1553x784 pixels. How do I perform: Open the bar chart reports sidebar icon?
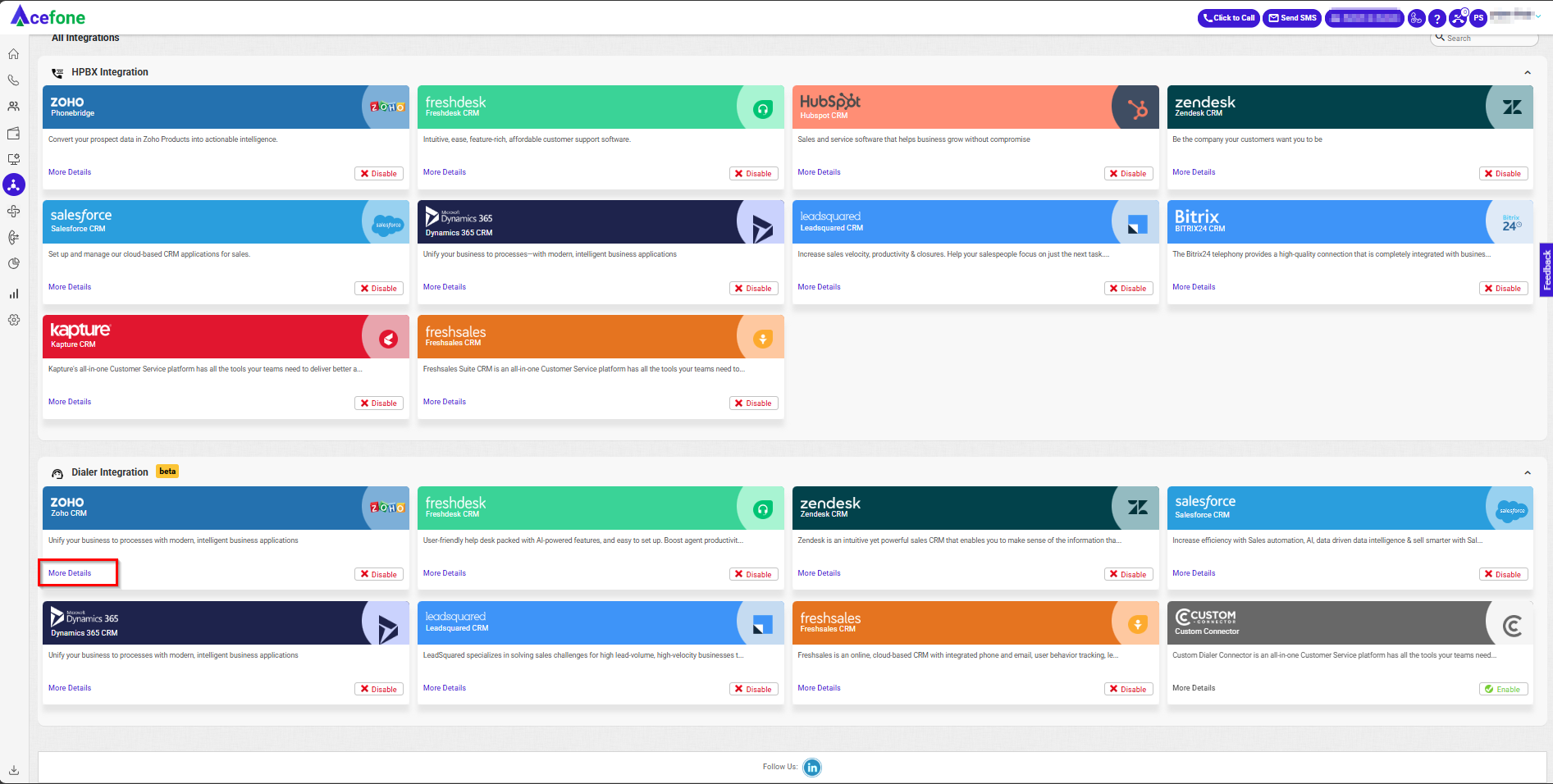(14, 294)
